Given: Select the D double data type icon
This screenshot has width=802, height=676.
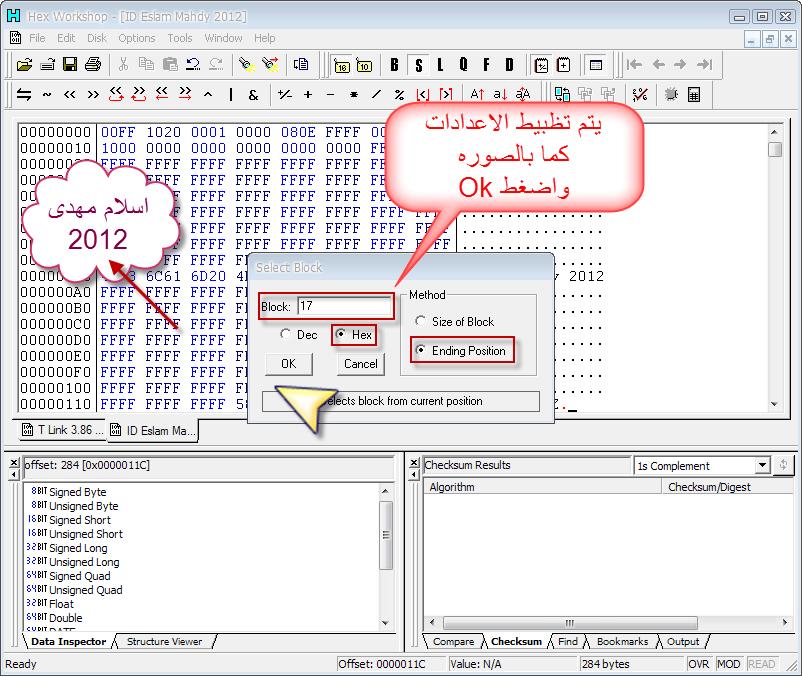Looking at the screenshot, I should click(x=509, y=65).
